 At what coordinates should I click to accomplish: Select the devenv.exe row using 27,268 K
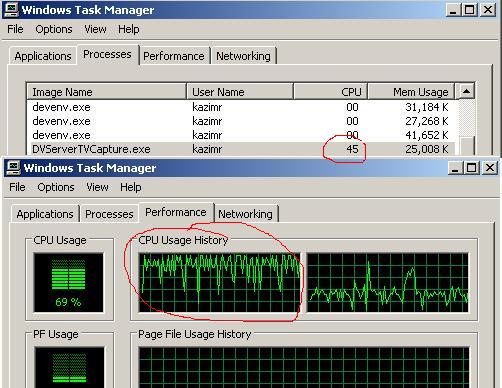tap(241, 121)
